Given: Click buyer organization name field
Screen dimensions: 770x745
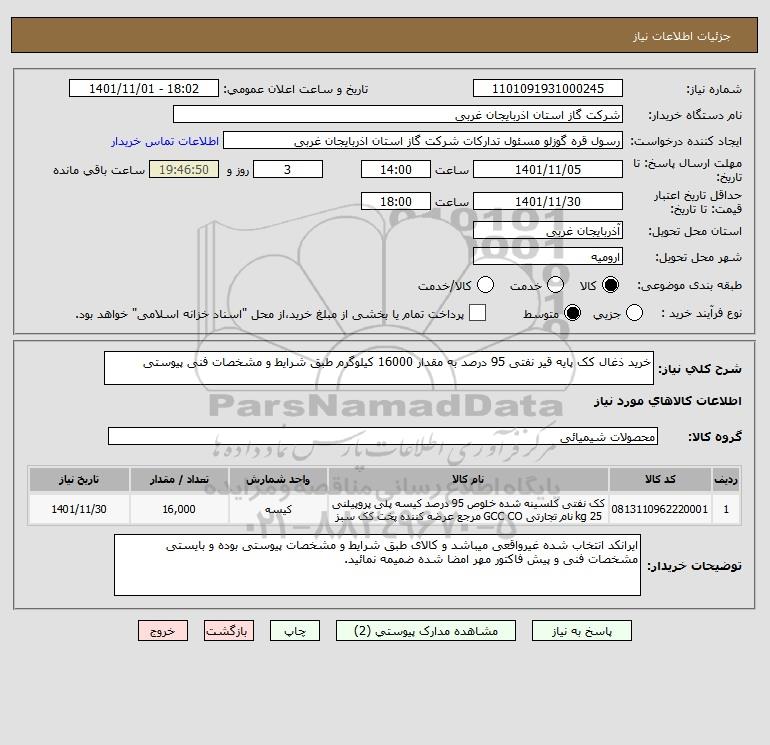Looking at the screenshot, I should click(398, 115).
